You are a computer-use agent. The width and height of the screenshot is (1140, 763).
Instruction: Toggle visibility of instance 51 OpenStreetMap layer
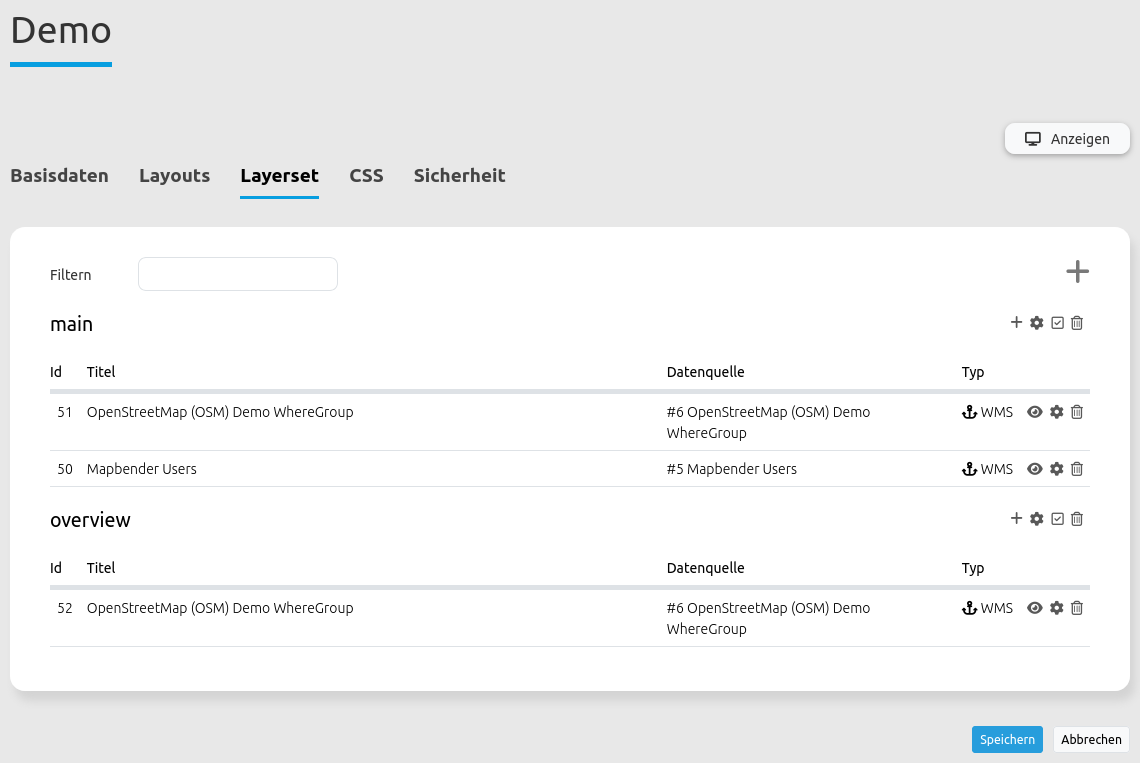(x=1035, y=412)
